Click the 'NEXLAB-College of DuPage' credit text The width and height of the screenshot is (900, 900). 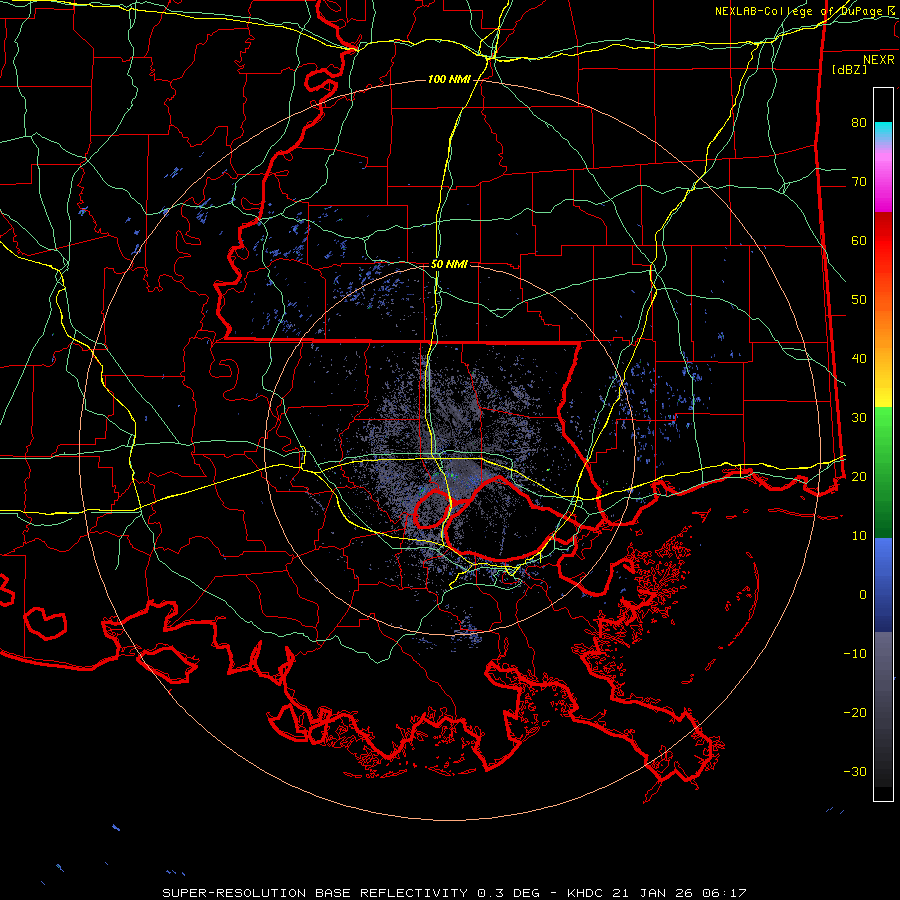point(800,11)
